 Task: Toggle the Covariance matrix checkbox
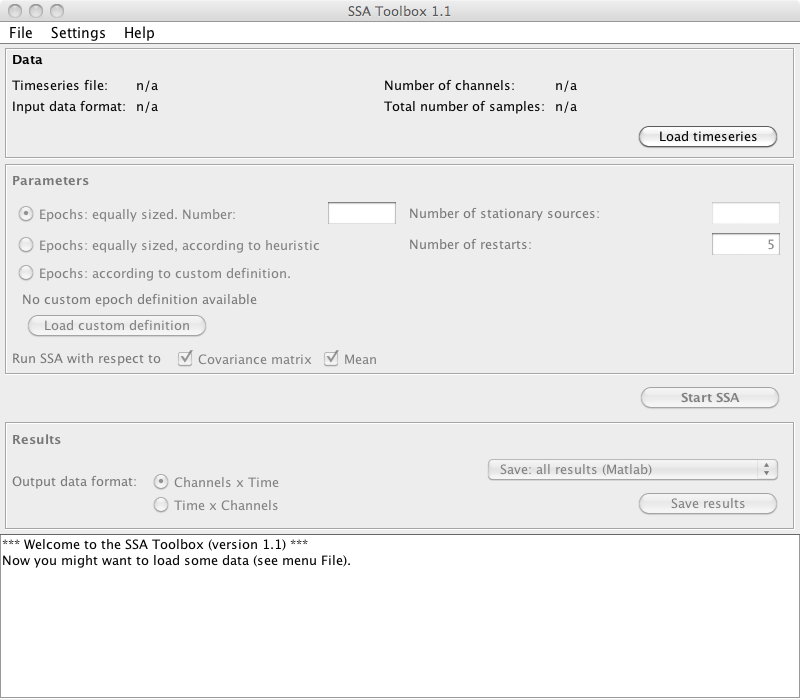(x=185, y=359)
